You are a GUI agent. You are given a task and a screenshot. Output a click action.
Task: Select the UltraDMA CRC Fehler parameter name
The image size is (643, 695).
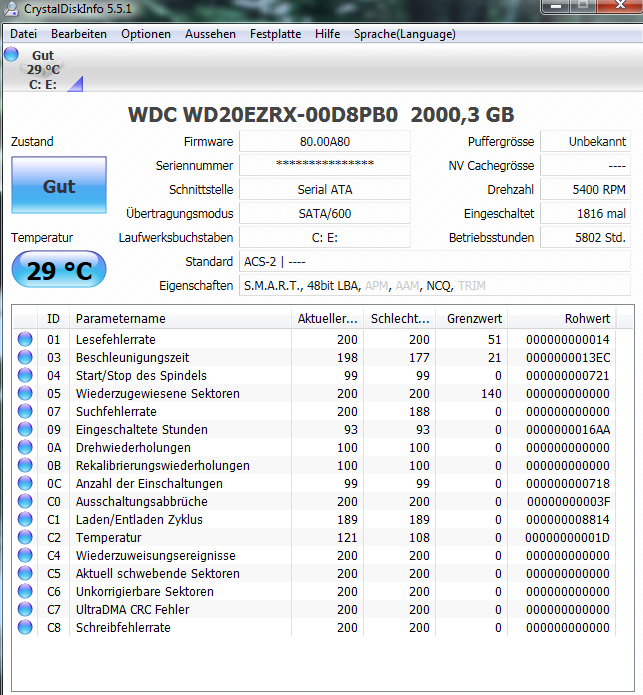click(132, 609)
